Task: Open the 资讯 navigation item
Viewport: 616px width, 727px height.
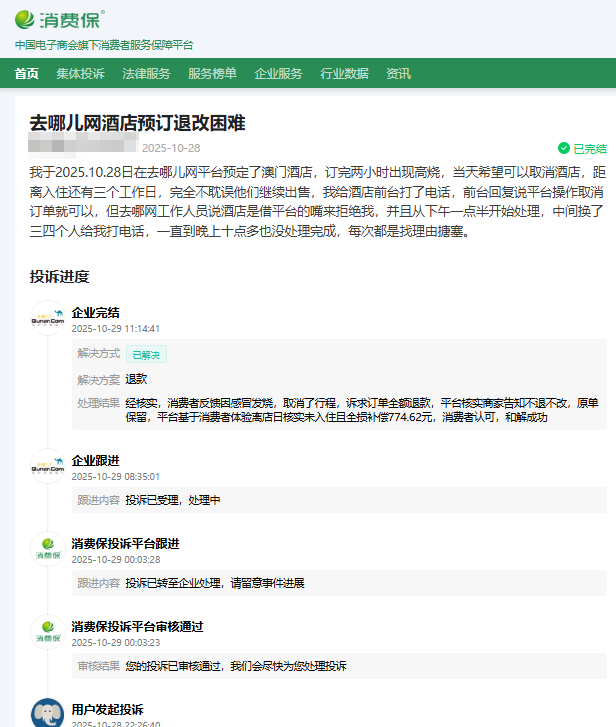Action: point(398,74)
